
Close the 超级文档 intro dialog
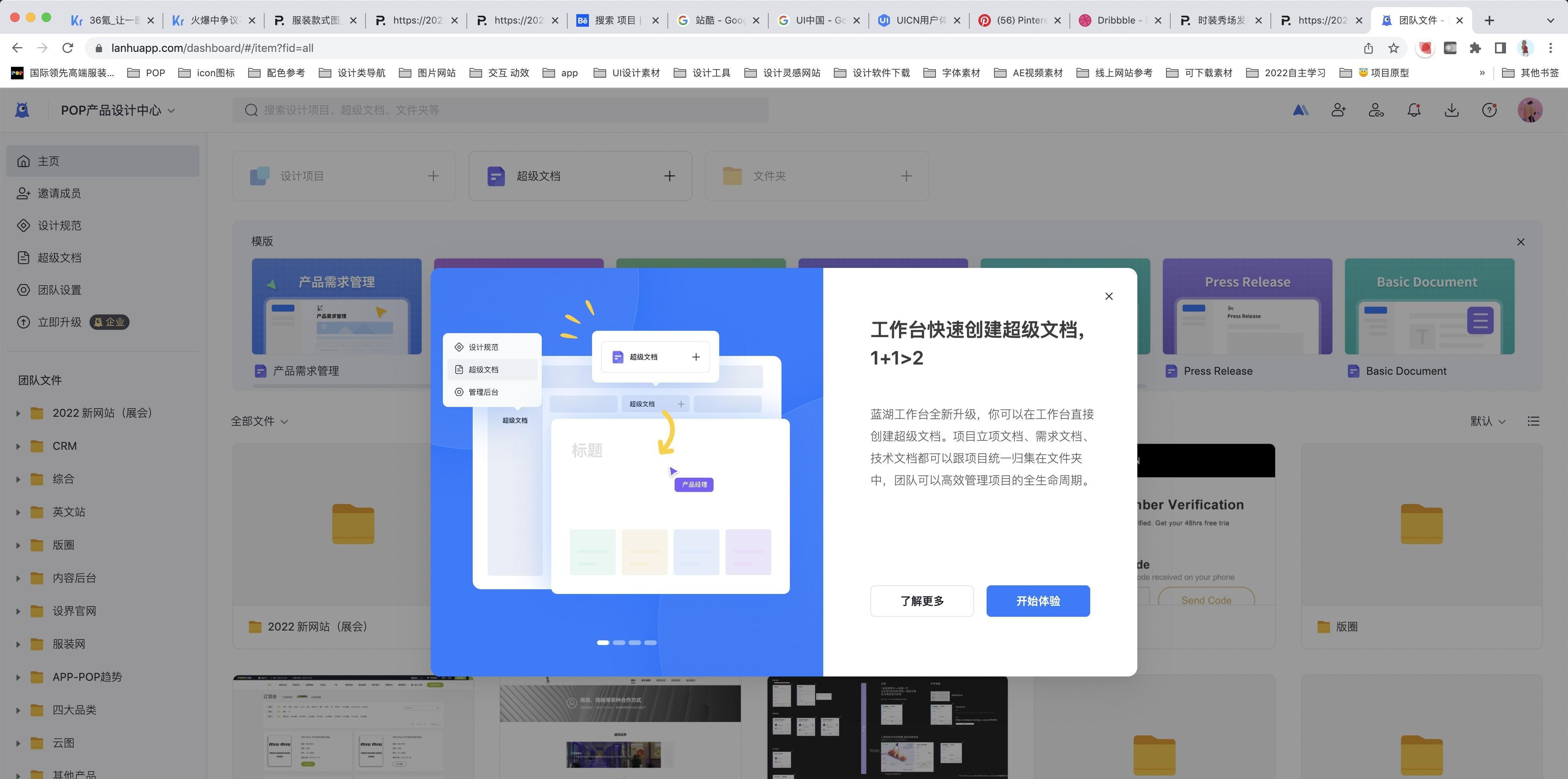tap(1108, 296)
